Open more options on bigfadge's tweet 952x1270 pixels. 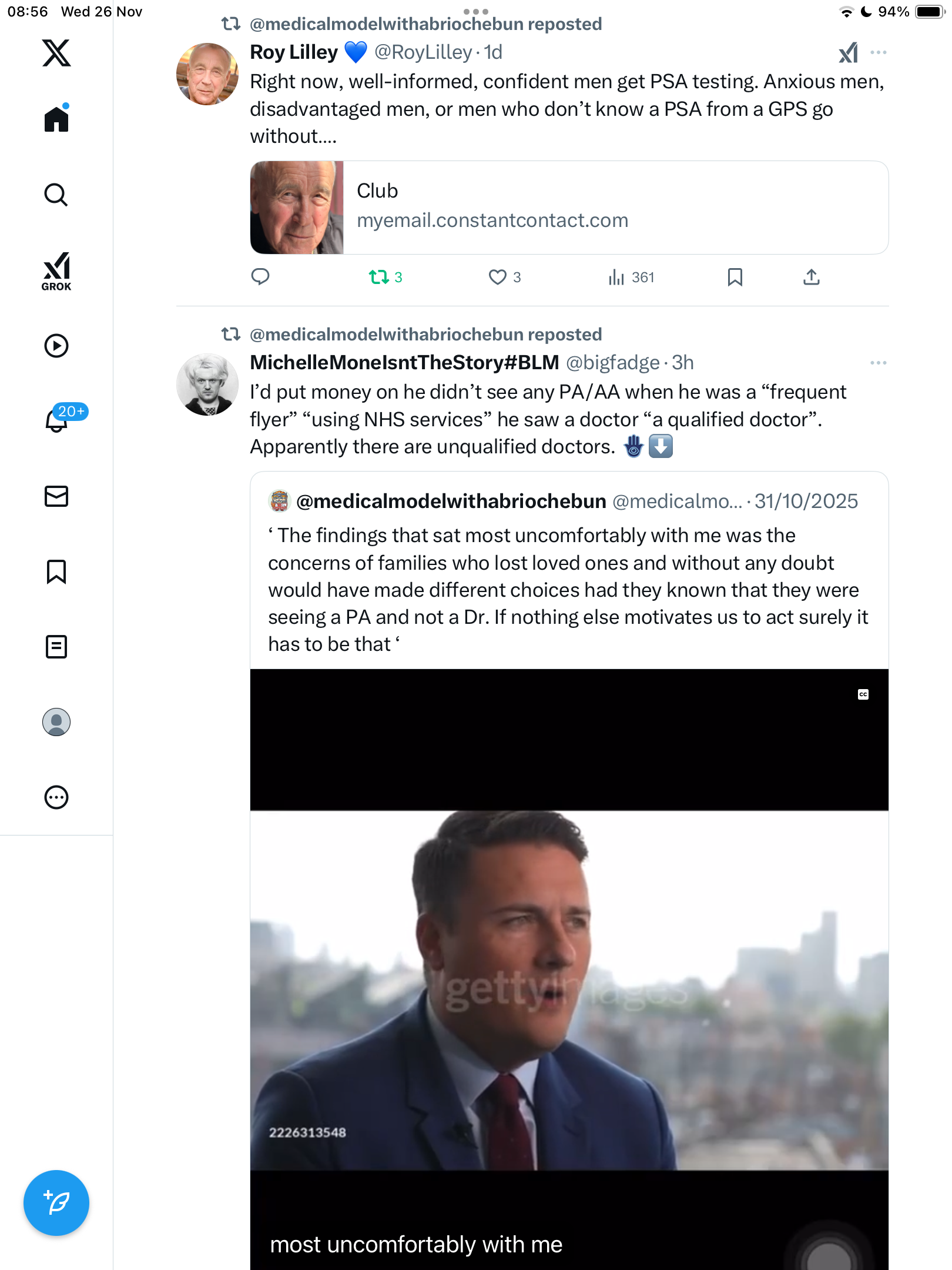[x=879, y=363]
